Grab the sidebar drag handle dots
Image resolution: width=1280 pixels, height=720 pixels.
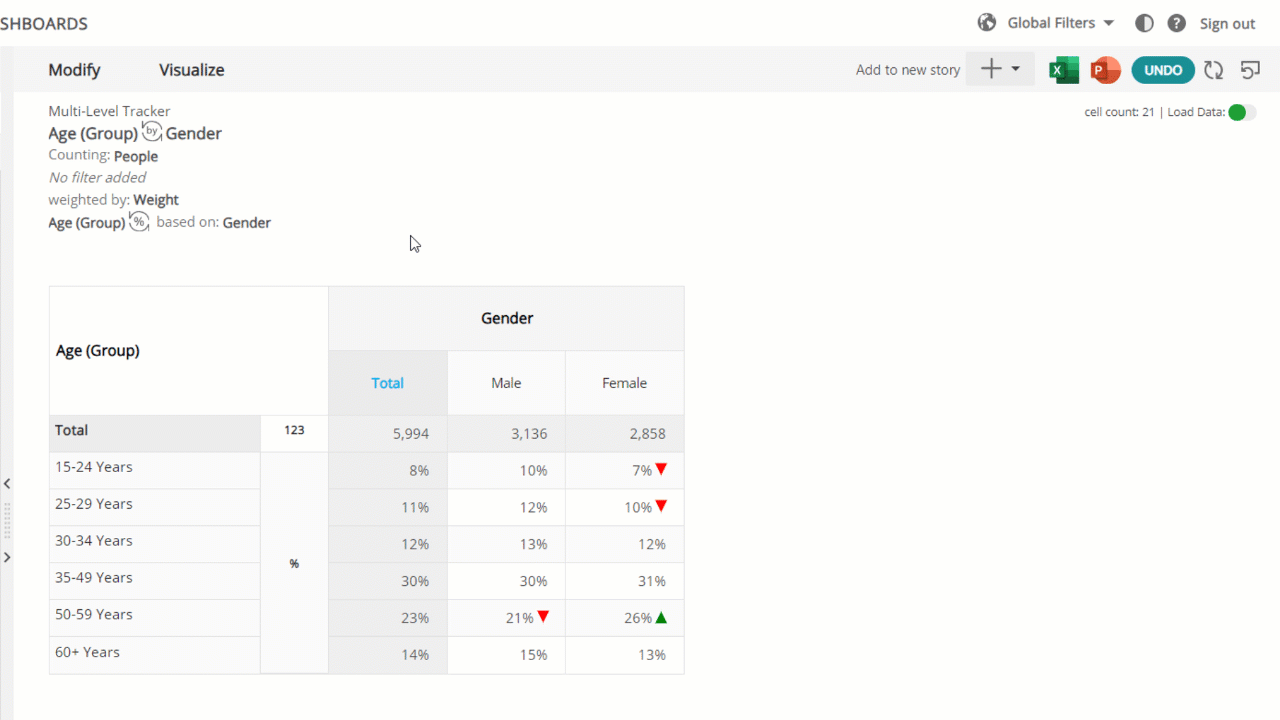pyautogui.click(x=7, y=521)
